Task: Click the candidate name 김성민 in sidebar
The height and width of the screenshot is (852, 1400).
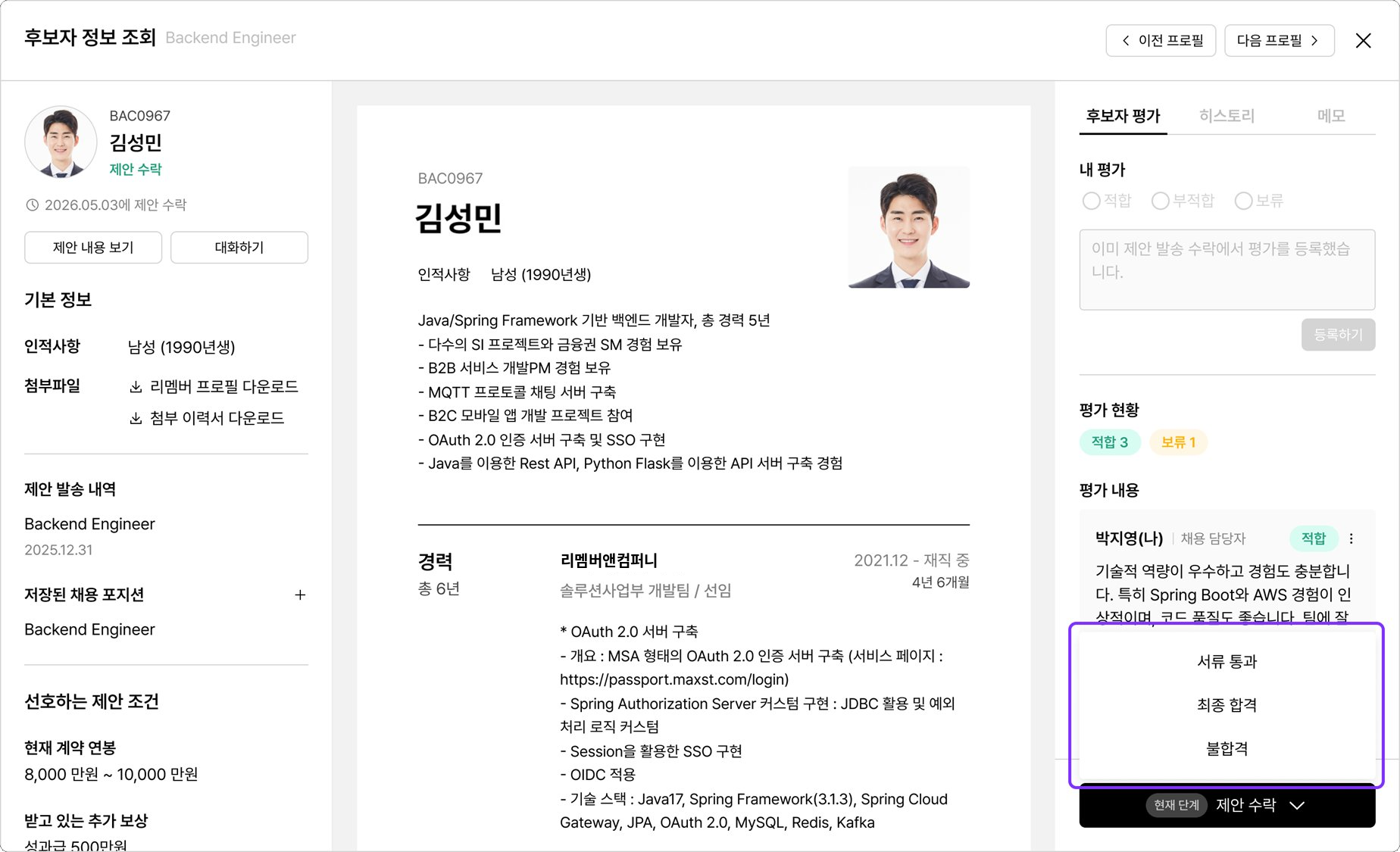Action: [x=136, y=142]
